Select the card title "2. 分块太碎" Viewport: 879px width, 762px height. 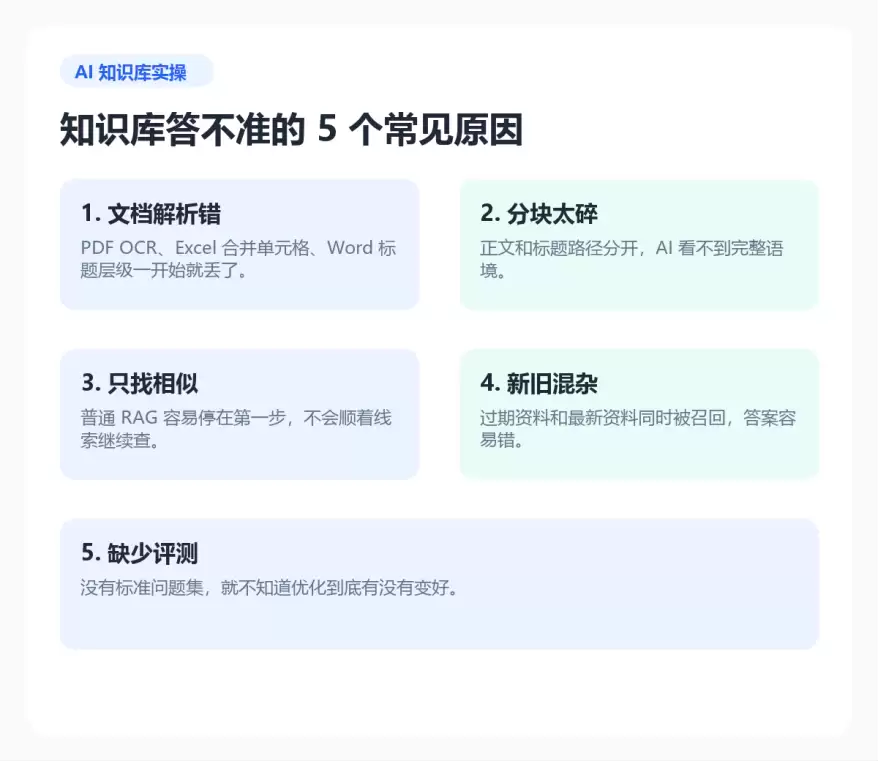point(539,214)
